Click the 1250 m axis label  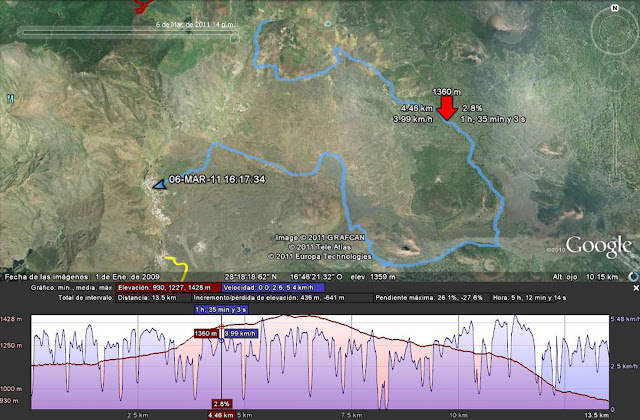(x=11, y=345)
